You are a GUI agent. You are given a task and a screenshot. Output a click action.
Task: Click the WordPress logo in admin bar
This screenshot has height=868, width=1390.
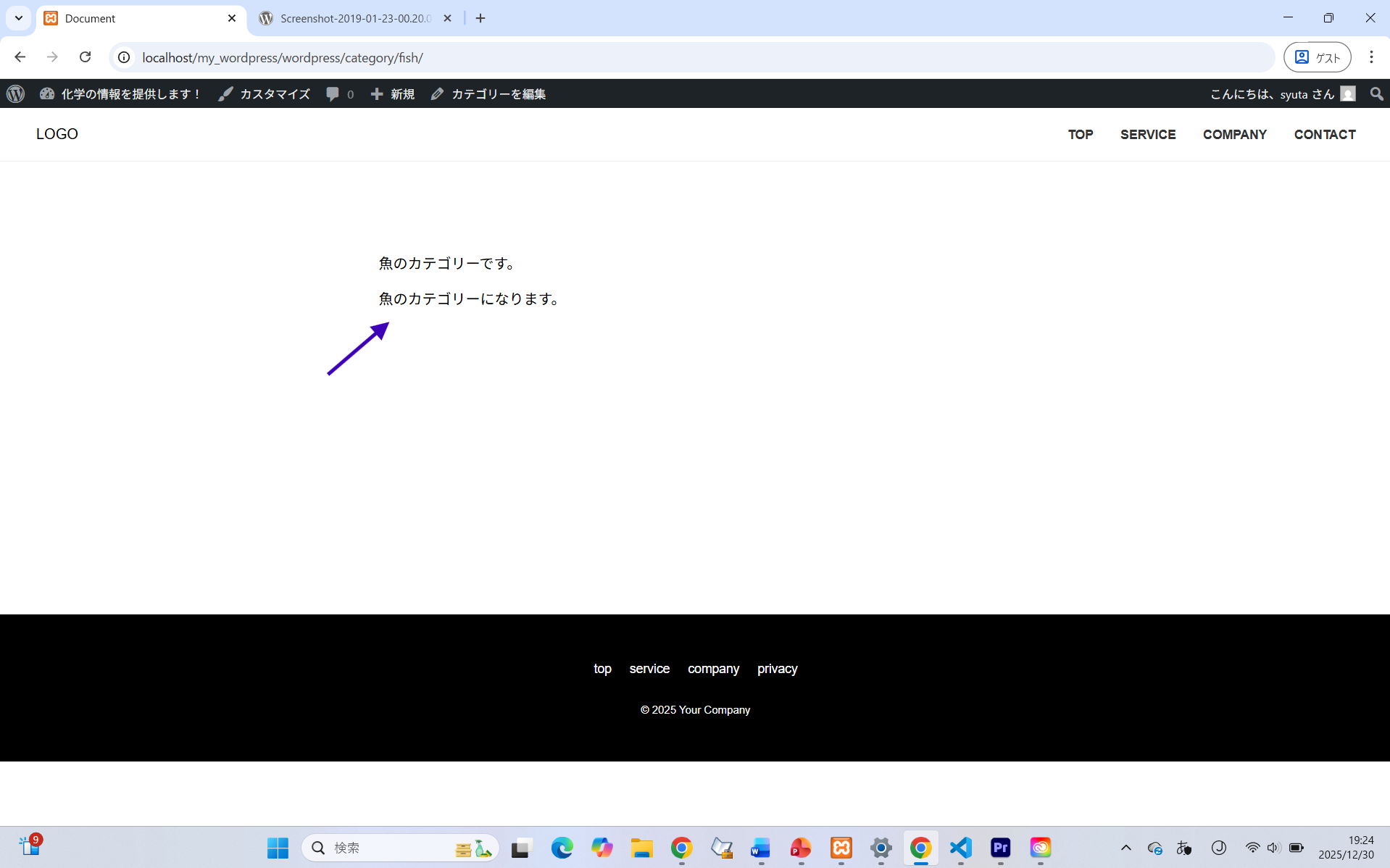tap(16, 94)
